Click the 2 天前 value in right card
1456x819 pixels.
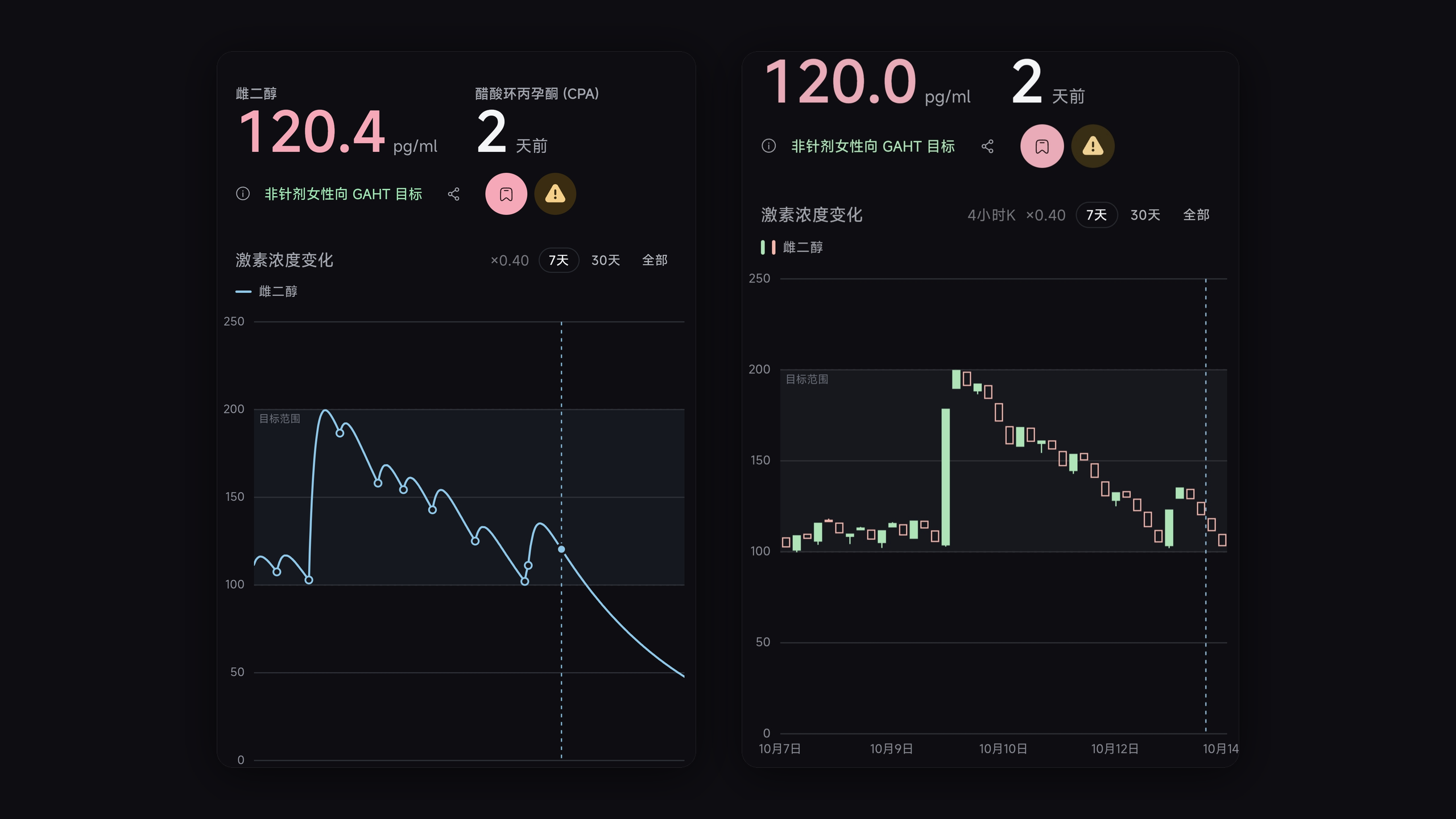(x=1048, y=83)
